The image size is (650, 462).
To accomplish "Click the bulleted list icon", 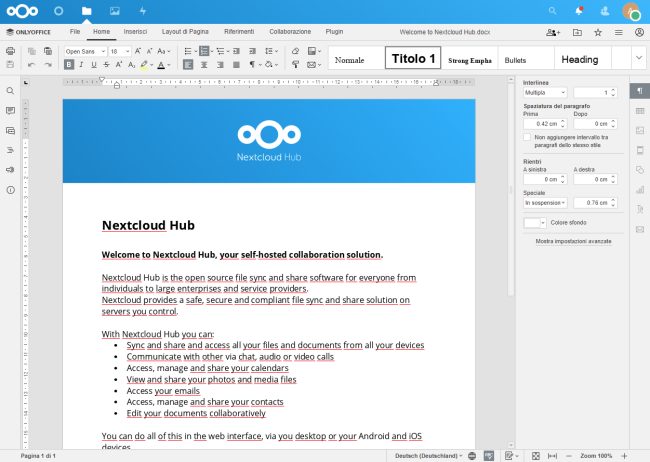I will coord(188,51).
